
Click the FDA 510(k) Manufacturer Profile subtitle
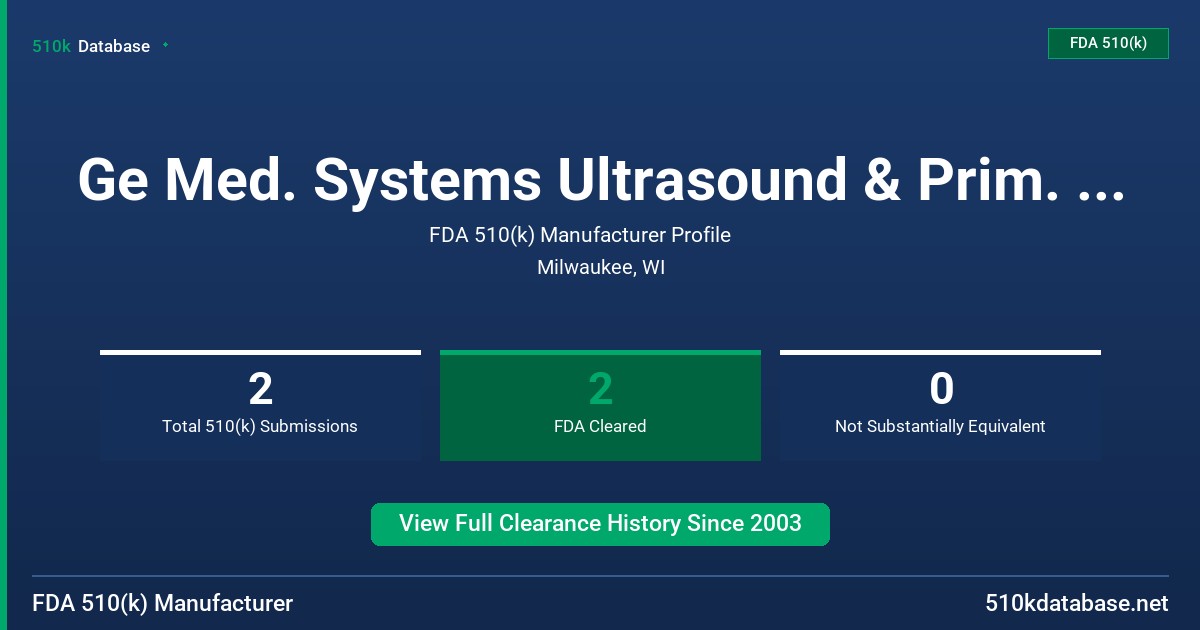(x=580, y=235)
